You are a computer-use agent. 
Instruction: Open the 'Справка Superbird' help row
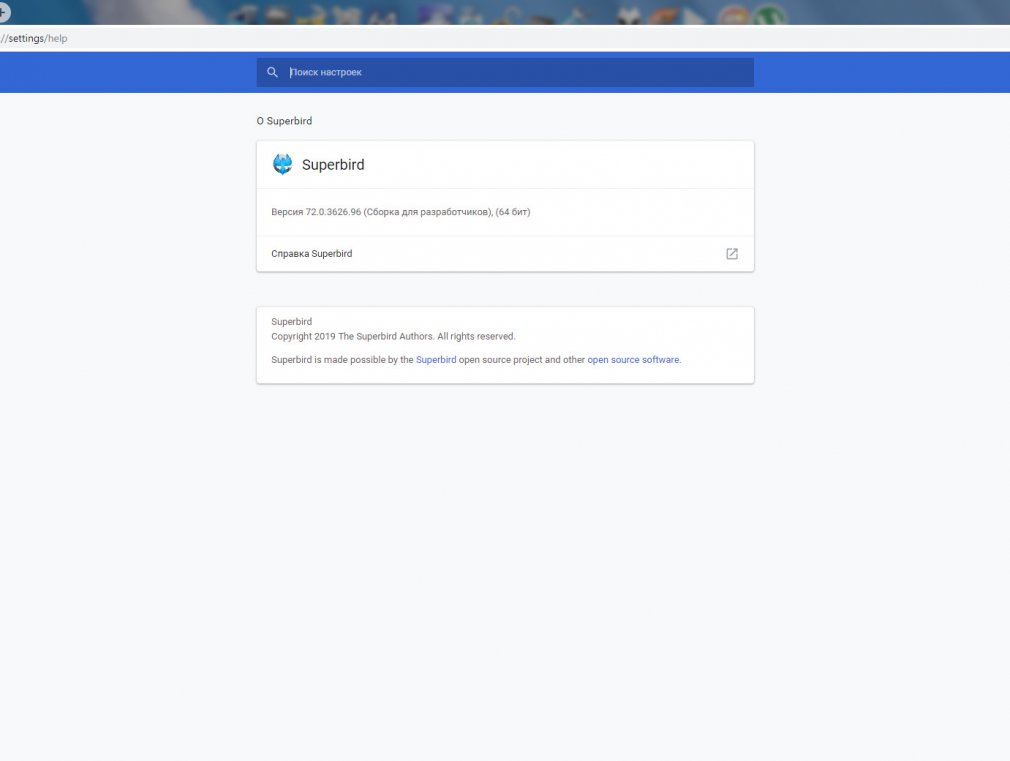tap(505, 254)
